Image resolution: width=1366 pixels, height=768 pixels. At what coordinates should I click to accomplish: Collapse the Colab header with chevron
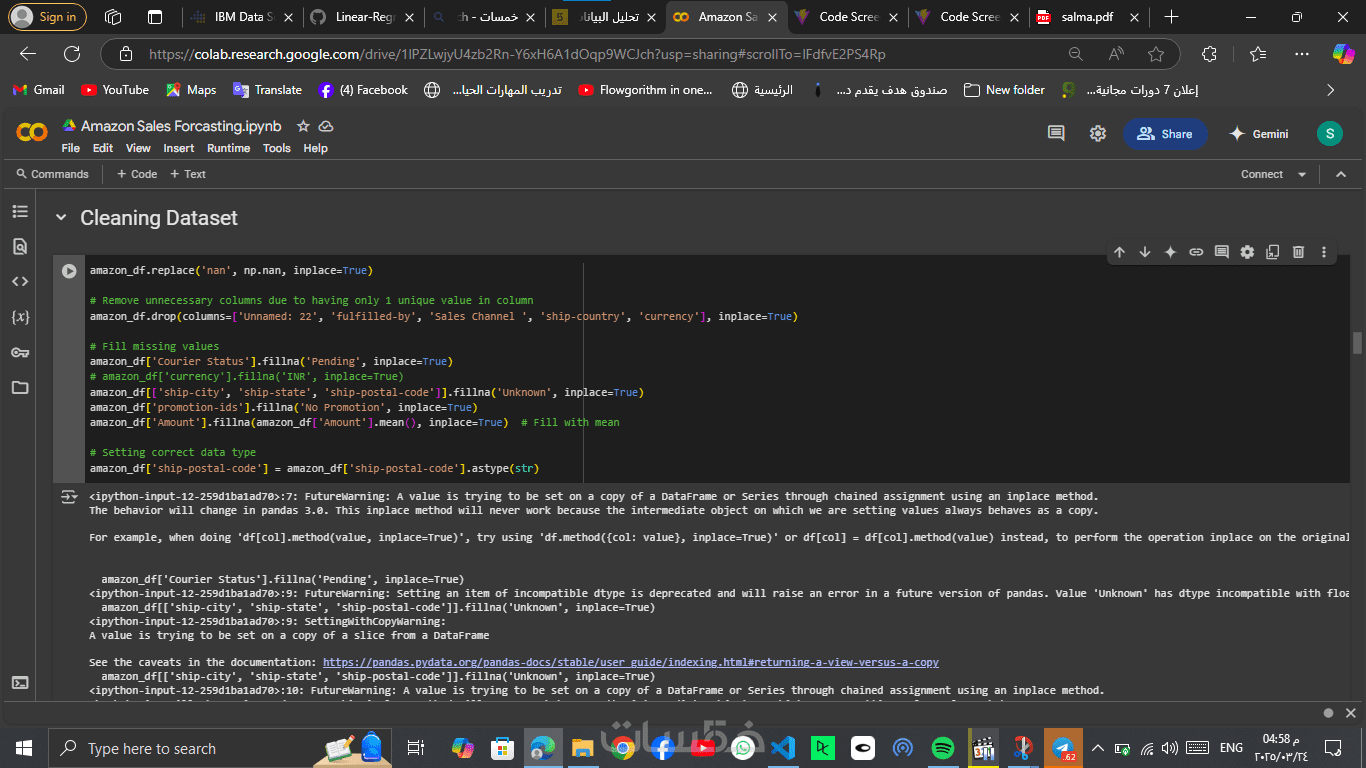(x=1341, y=174)
